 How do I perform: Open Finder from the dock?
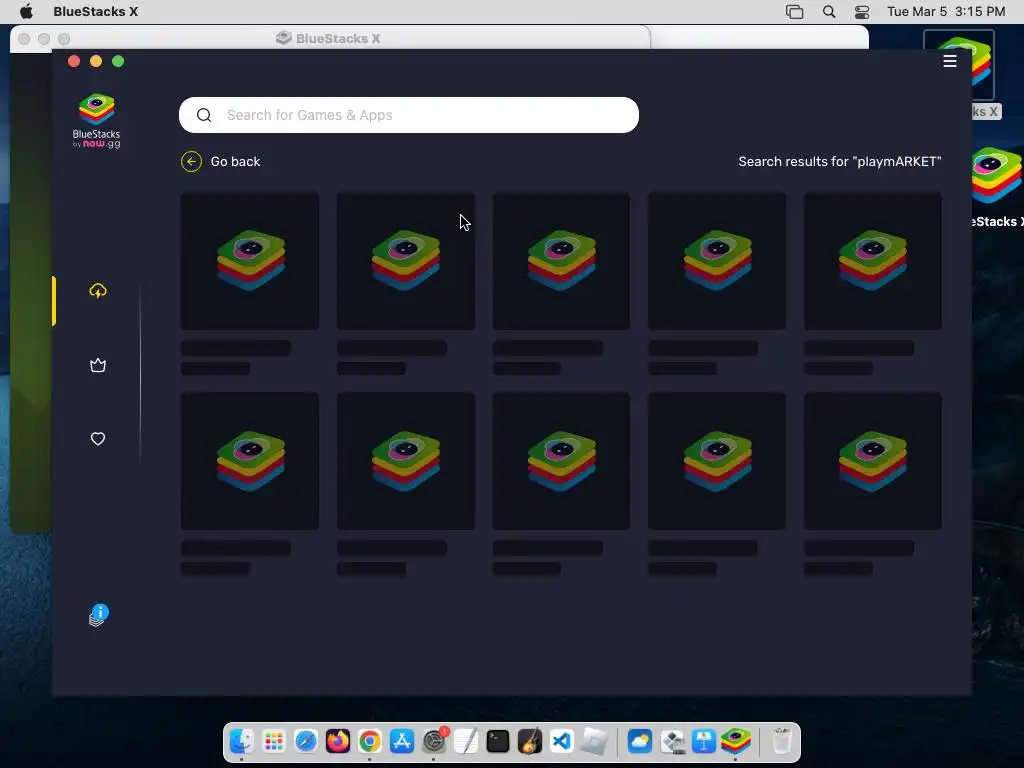coord(242,741)
